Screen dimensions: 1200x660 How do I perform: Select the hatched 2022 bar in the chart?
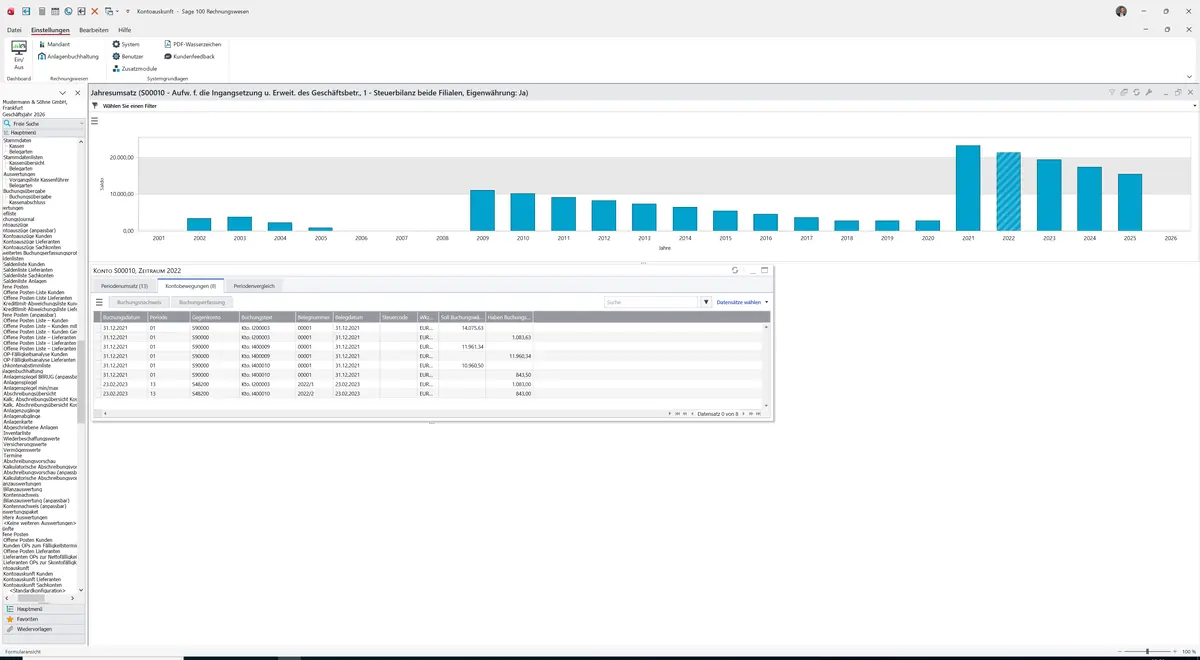click(x=1008, y=191)
